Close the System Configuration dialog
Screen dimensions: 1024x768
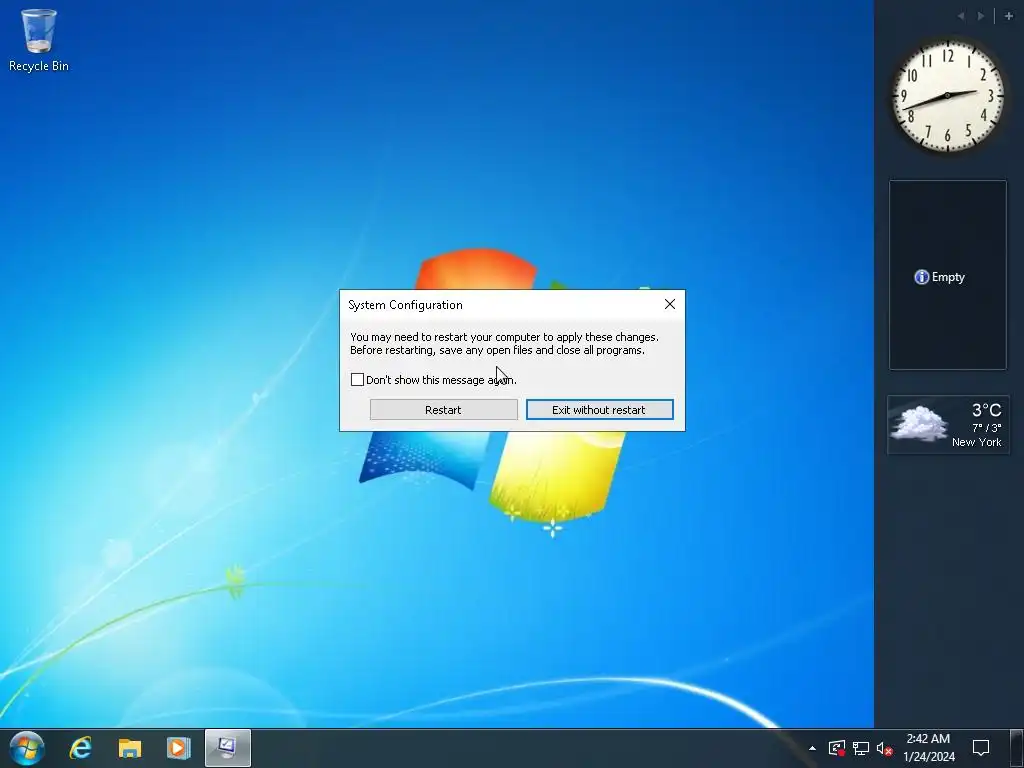[x=669, y=304]
